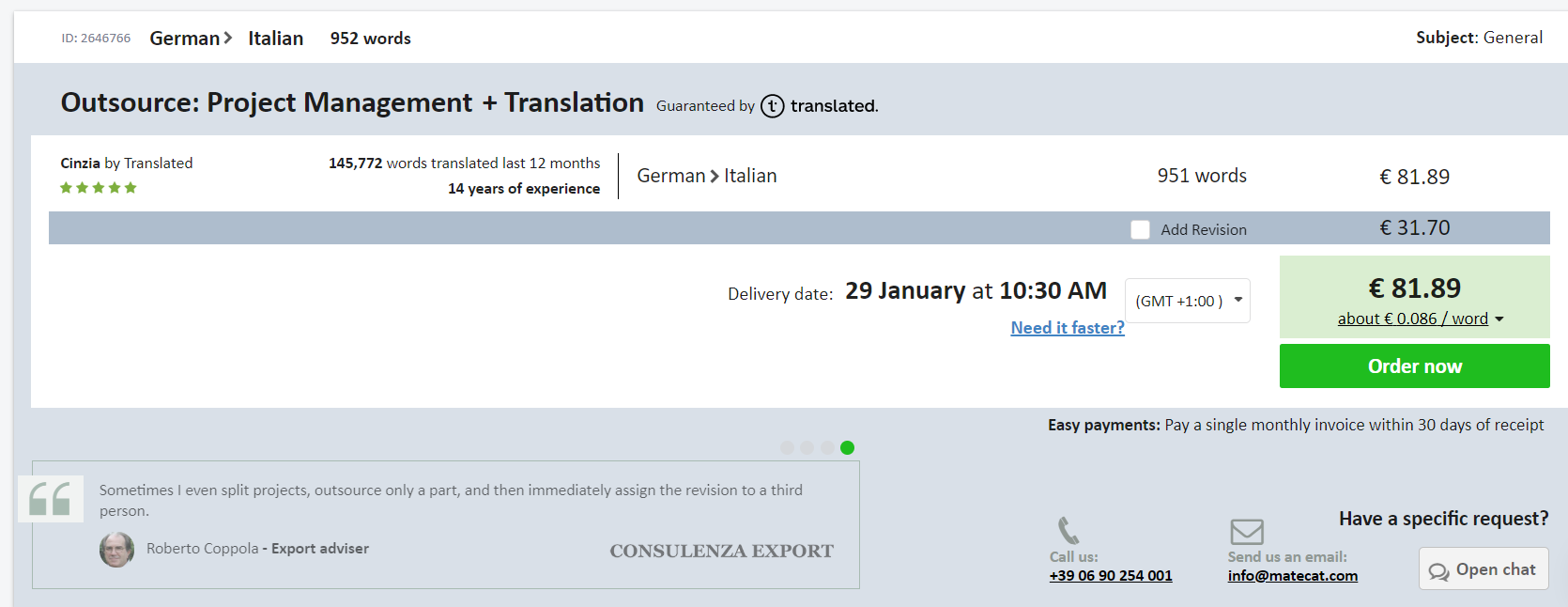Viewport: 1568px width, 607px height.
Task: Enable the Add Revision checkbox
Action: point(1140,229)
